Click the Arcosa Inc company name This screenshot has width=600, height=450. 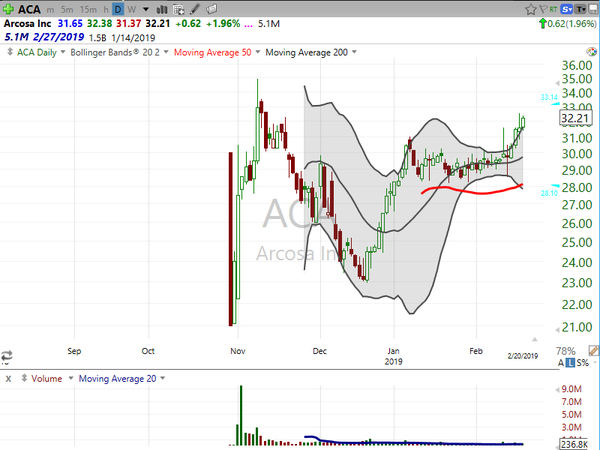[28, 24]
